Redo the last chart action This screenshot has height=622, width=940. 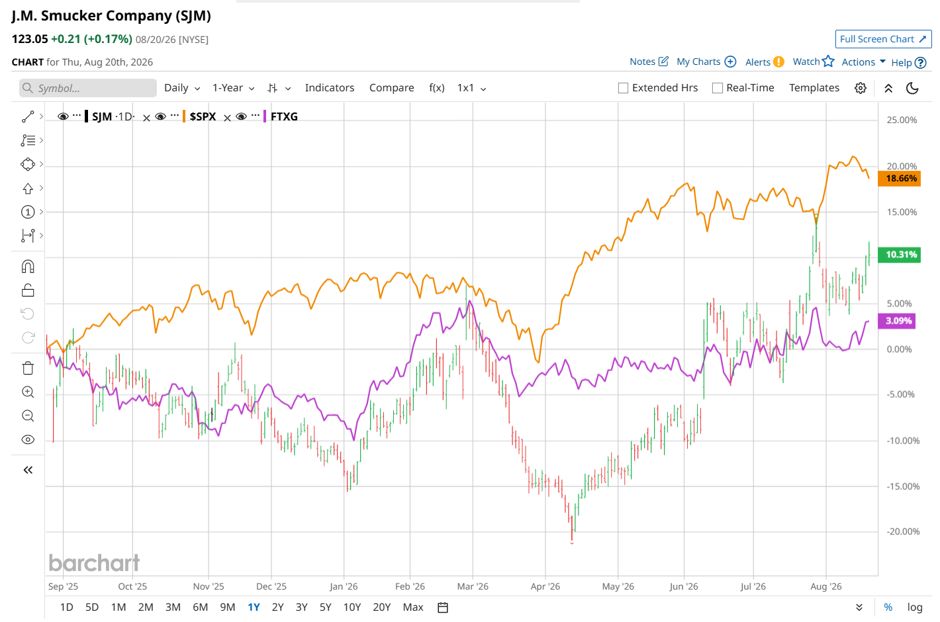(28, 337)
